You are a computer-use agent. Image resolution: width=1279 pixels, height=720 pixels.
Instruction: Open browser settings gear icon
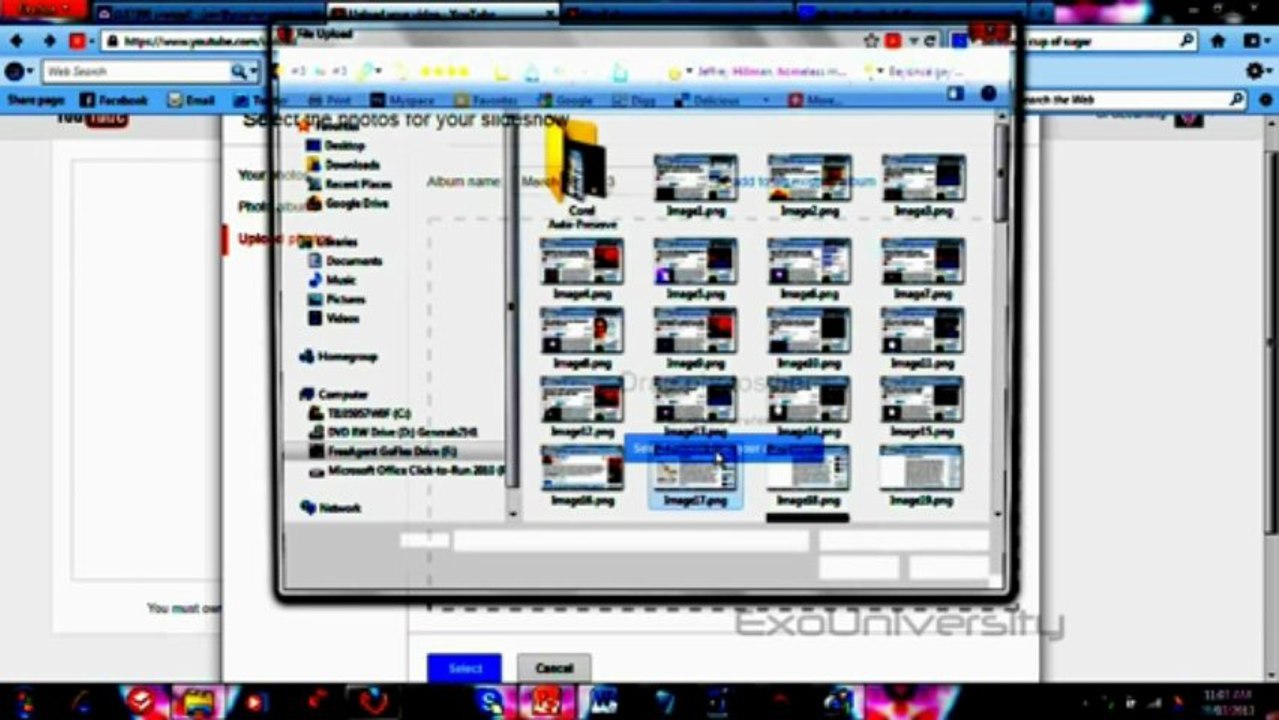coord(1257,71)
